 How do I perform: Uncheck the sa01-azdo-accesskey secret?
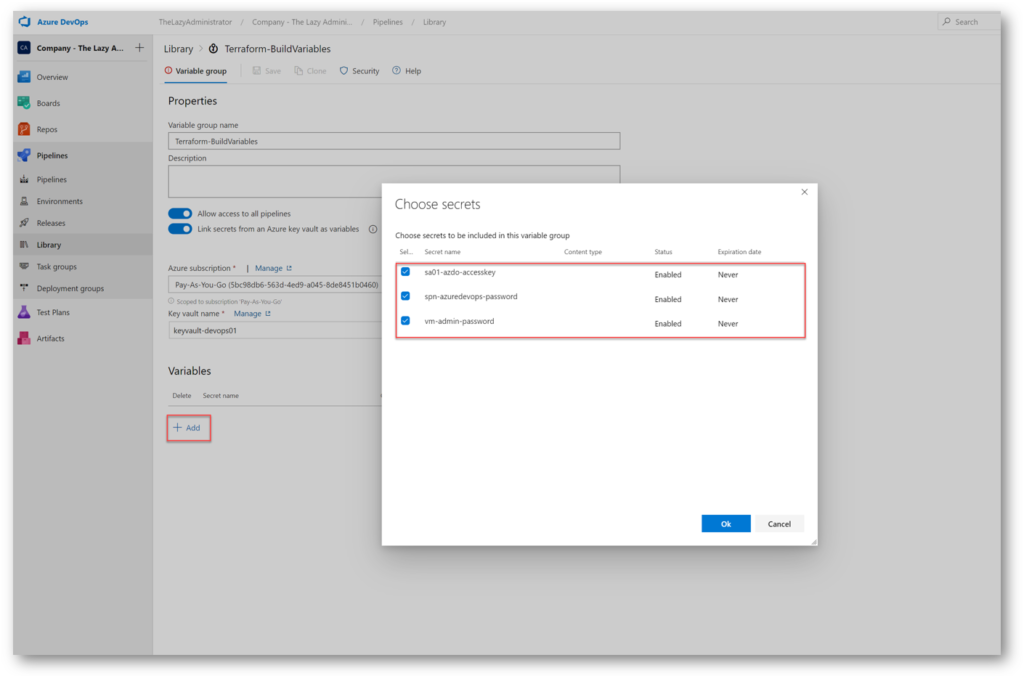(406, 272)
